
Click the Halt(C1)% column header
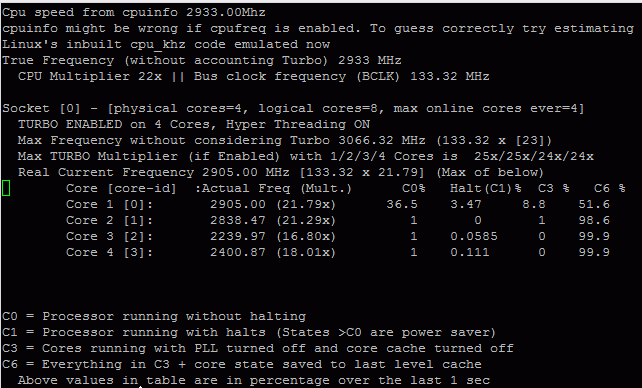(486, 188)
